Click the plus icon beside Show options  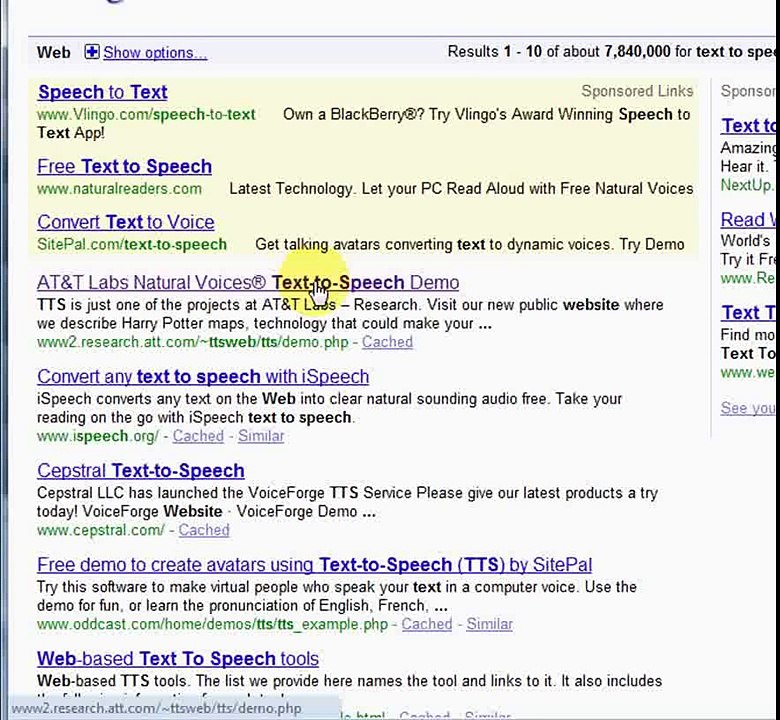pos(92,52)
